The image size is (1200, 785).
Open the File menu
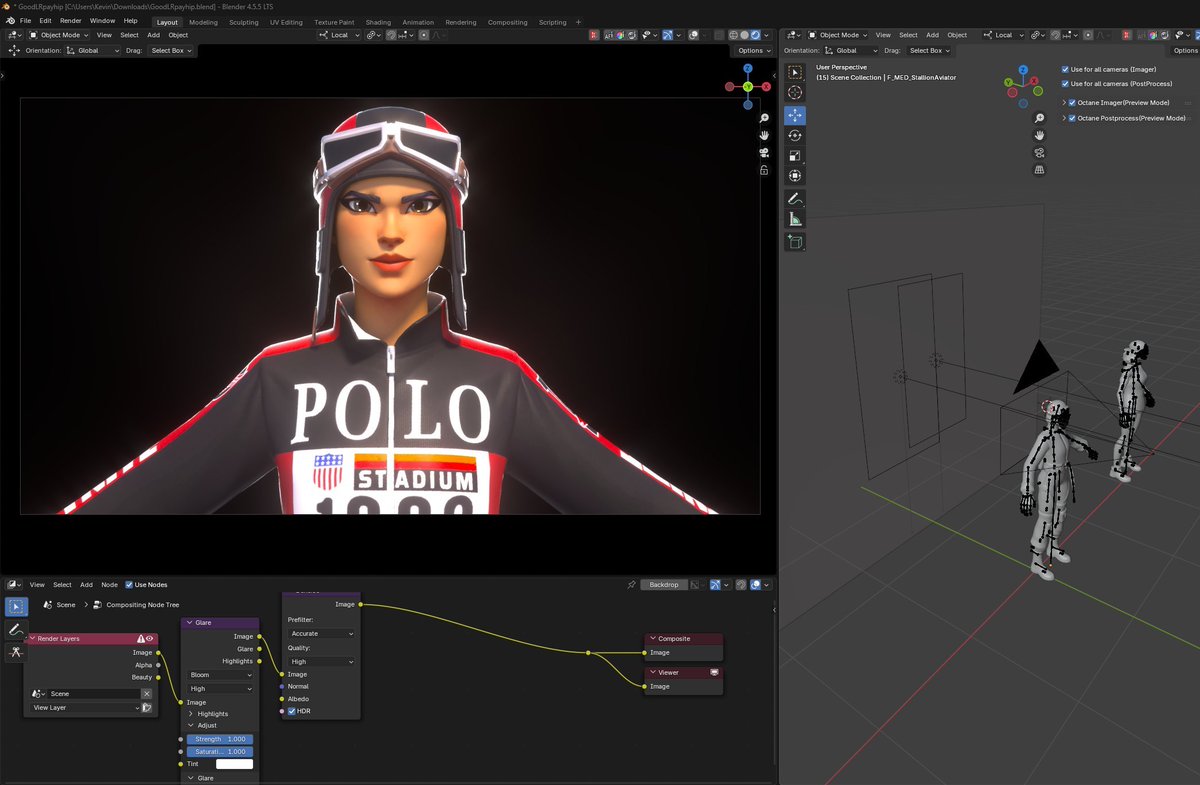[25, 21]
